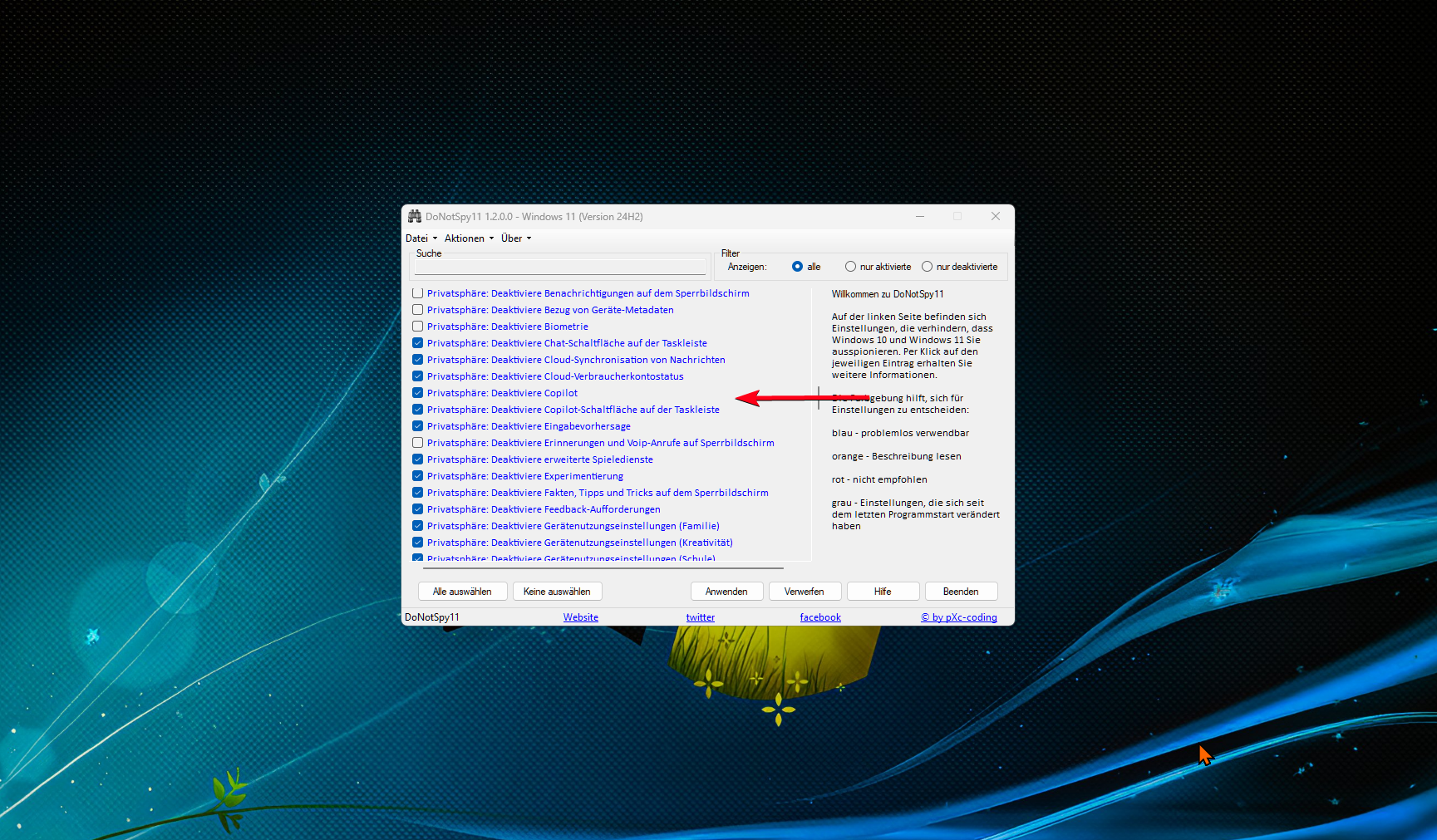Toggle 'Deaktiviere Experimentierung' checkbox
The height and width of the screenshot is (840, 1437).
pyautogui.click(x=418, y=476)
